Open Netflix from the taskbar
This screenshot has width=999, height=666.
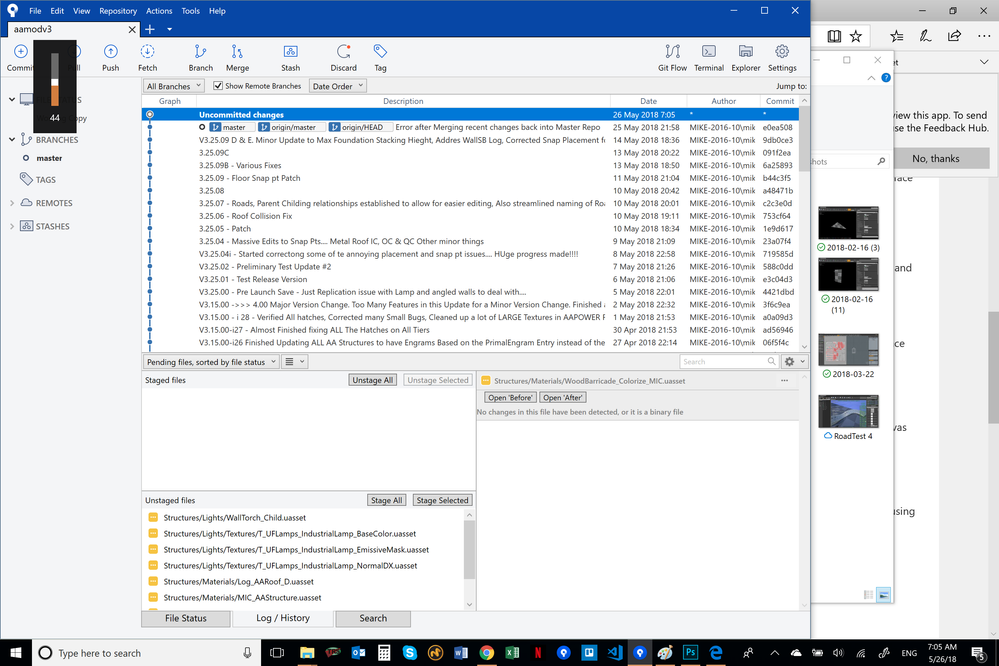538,653
